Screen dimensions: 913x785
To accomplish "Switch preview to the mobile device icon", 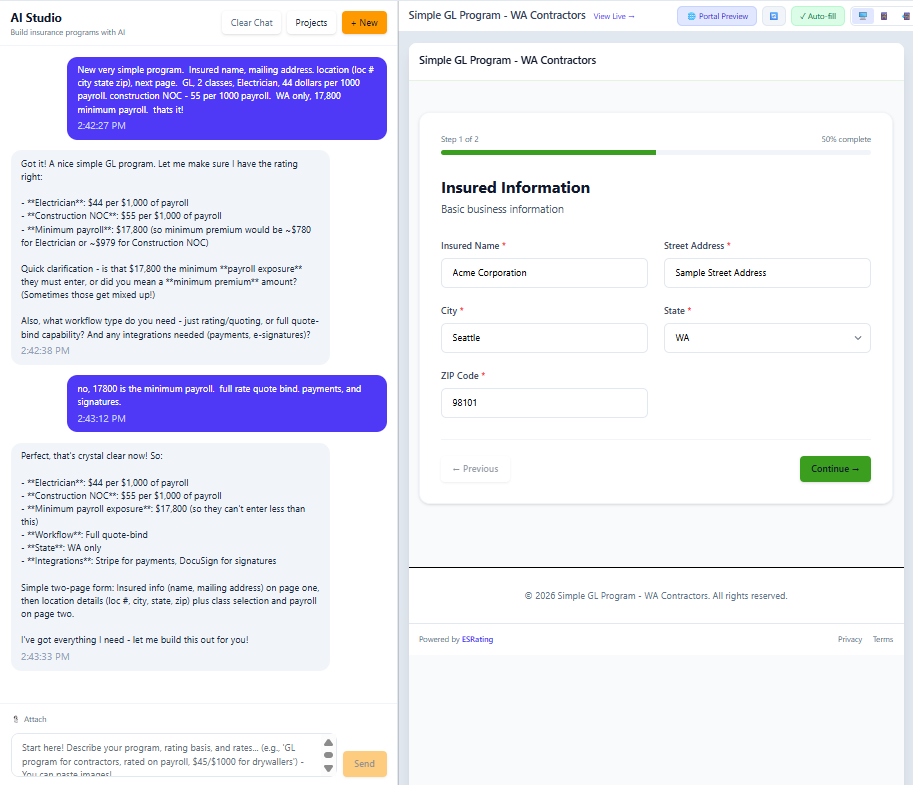I will coord(906,16).
